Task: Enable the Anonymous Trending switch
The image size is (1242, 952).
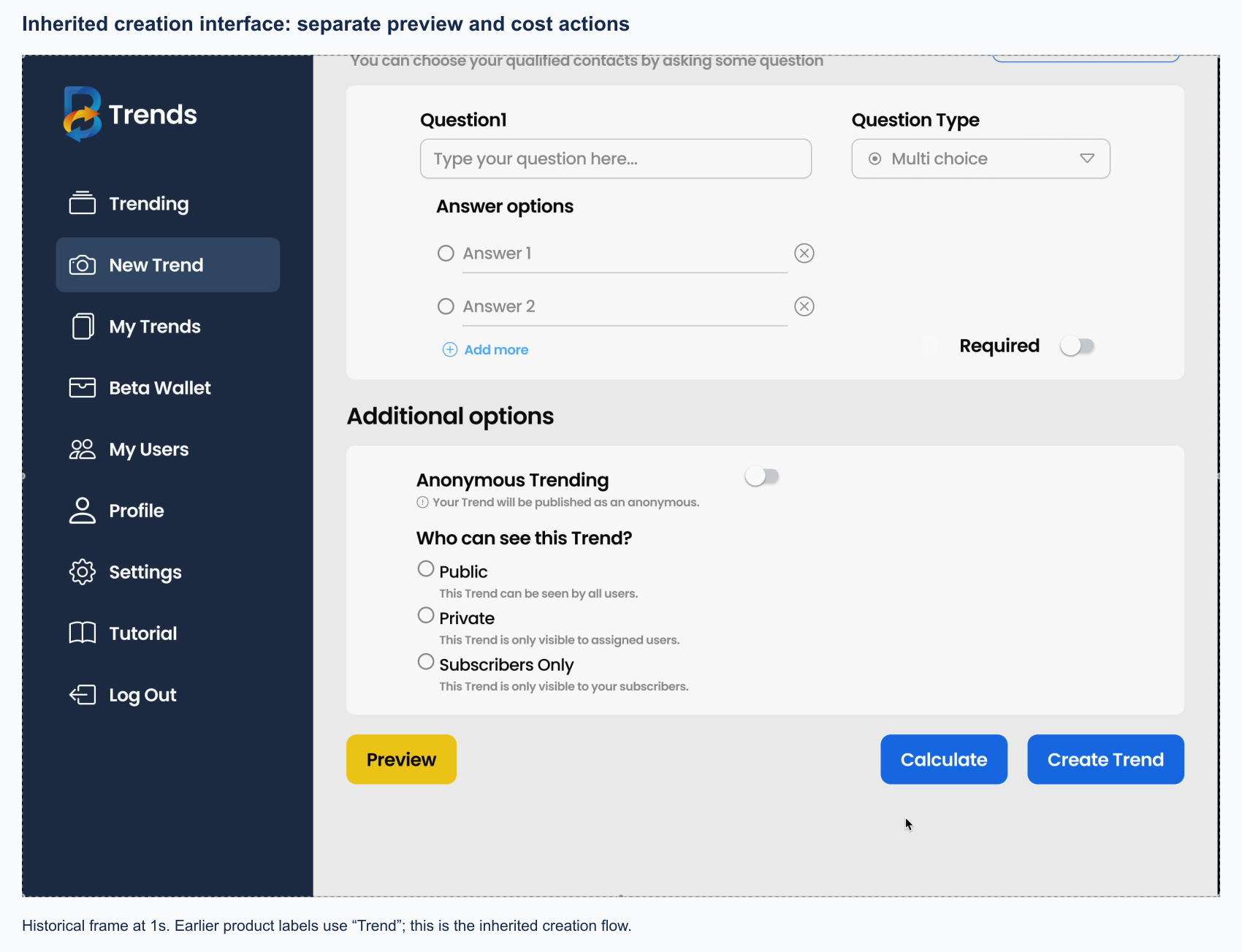Action: tap(762, 476)
